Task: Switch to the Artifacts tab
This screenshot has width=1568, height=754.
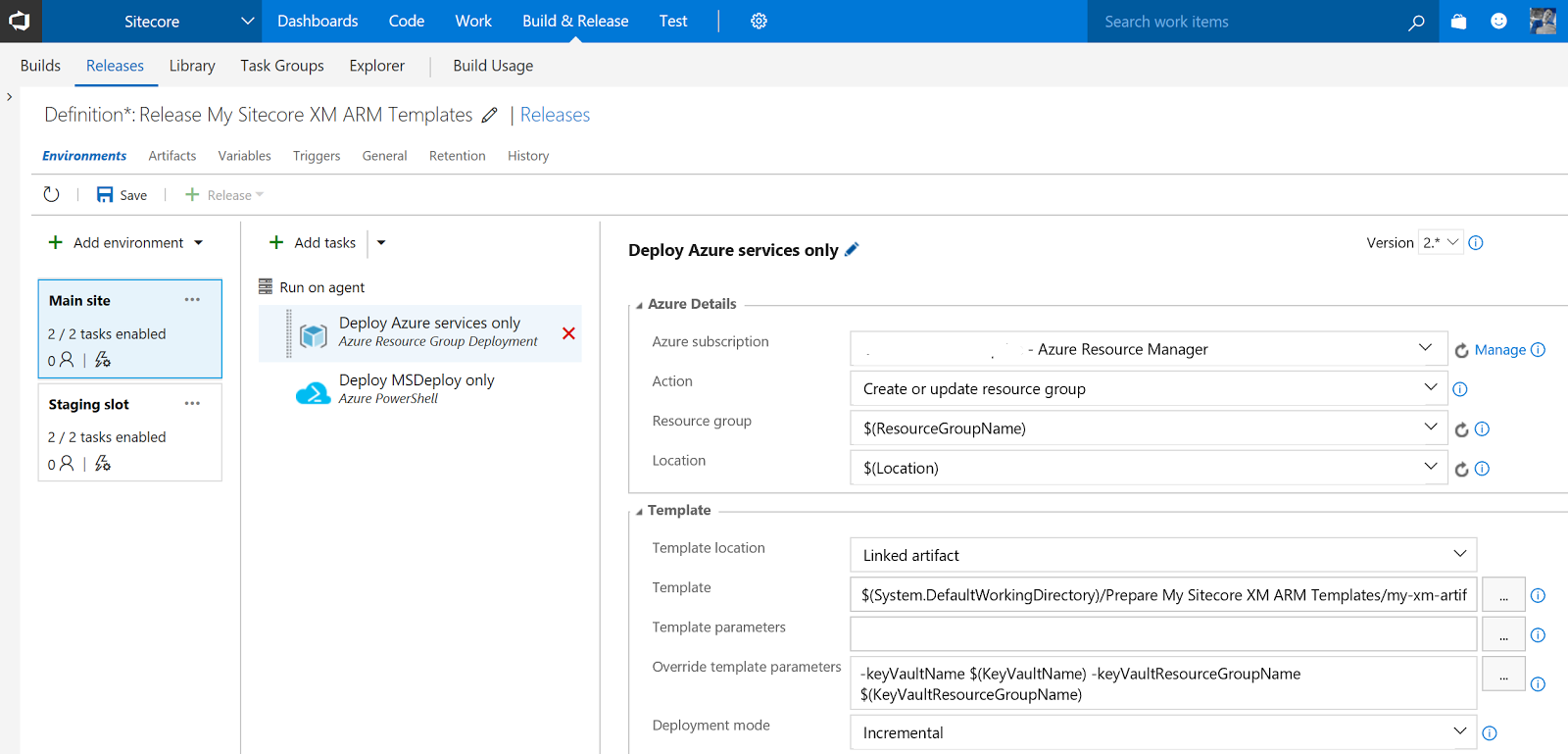Action: pos(172,156)
